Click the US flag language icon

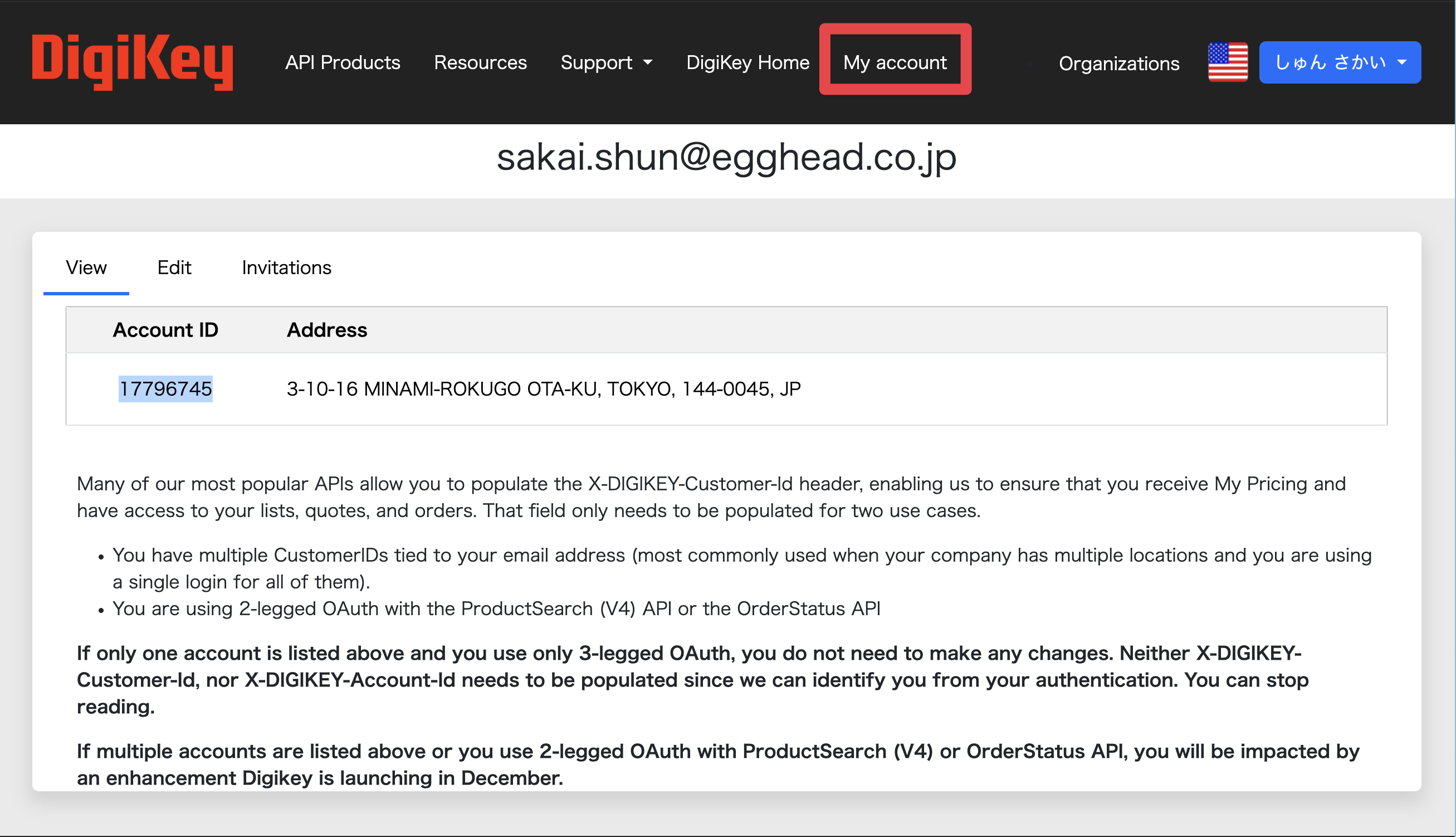coord(1227,62)
